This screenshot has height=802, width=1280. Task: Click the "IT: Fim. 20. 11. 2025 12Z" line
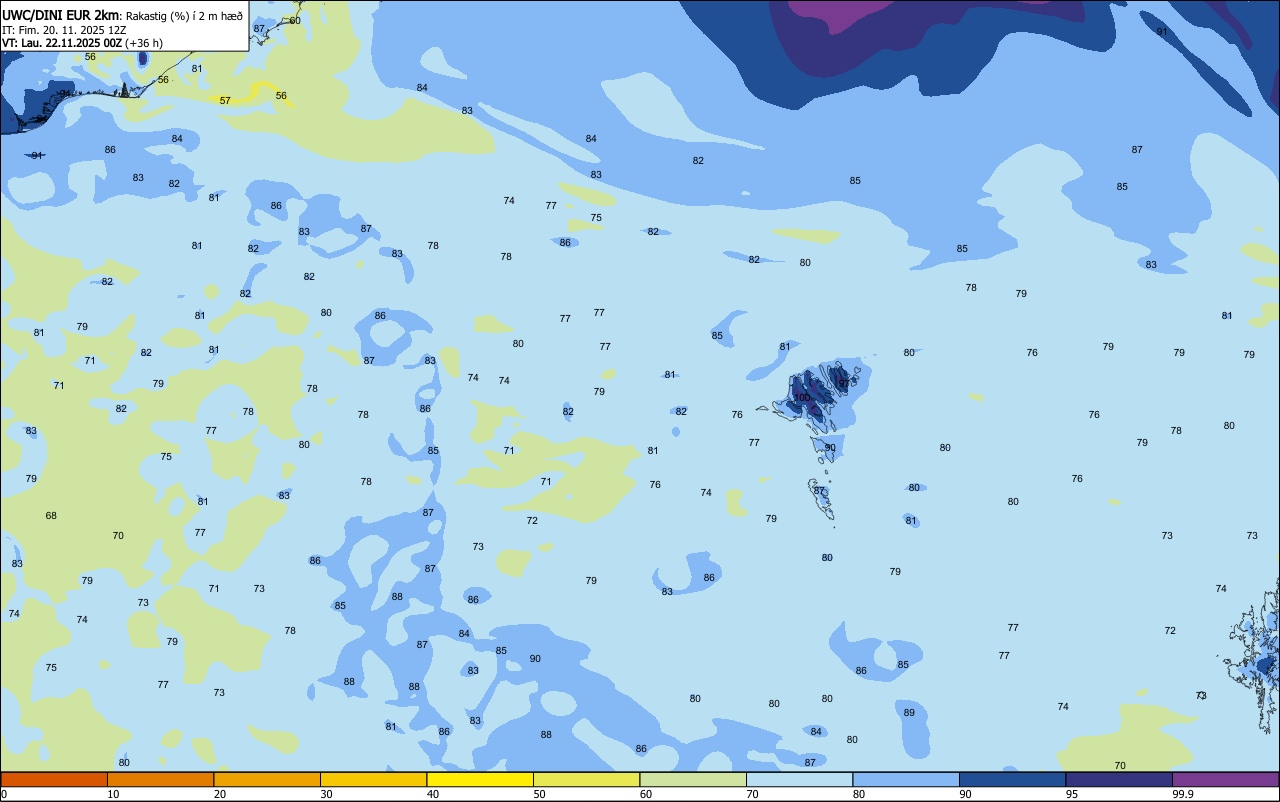[64, 30]
